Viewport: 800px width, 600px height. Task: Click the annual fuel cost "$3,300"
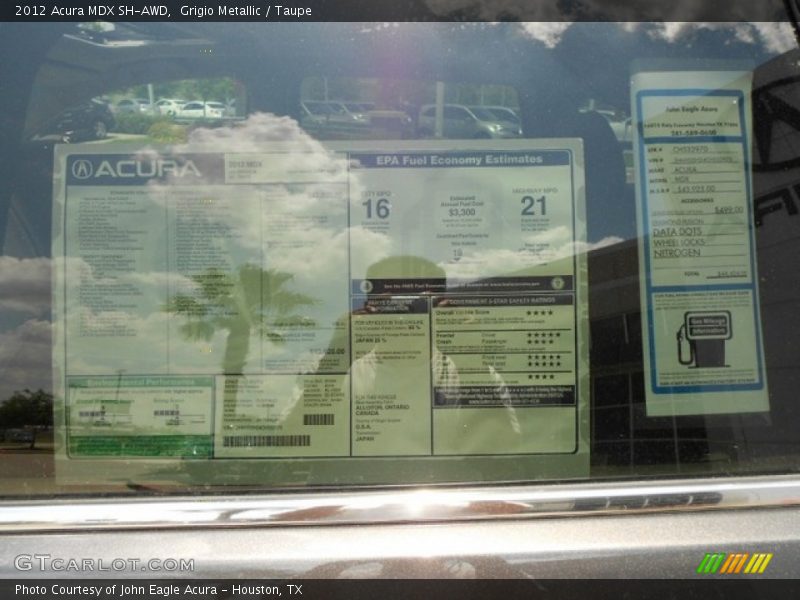click(462, 212)
